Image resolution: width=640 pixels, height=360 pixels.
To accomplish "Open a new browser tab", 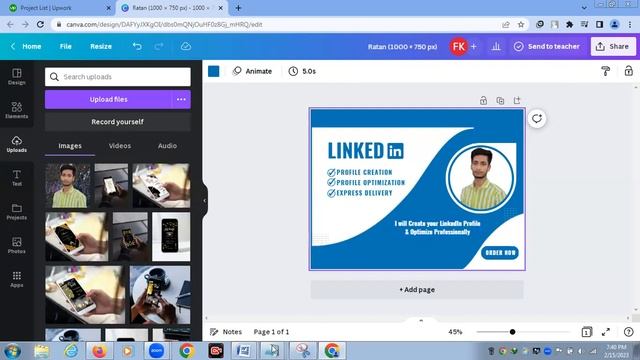I will [238, 8].
